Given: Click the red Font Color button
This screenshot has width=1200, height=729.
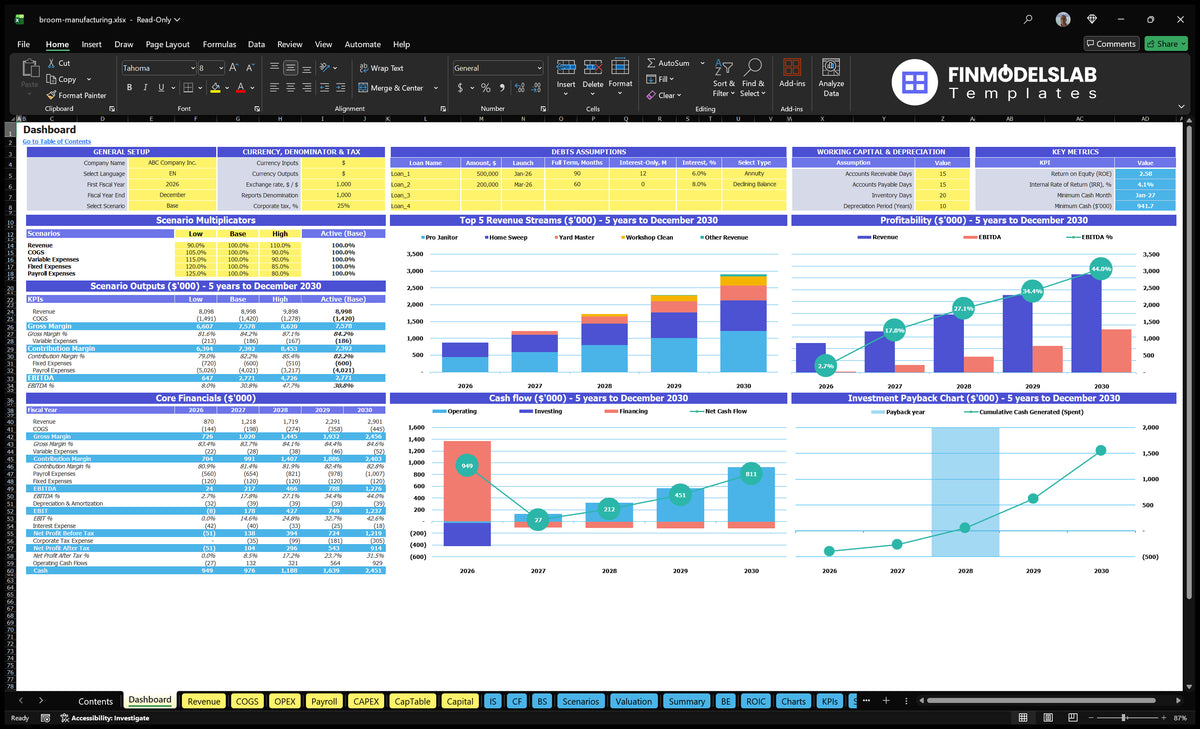Looking at the screenshot, I should [x=239, y=88].
